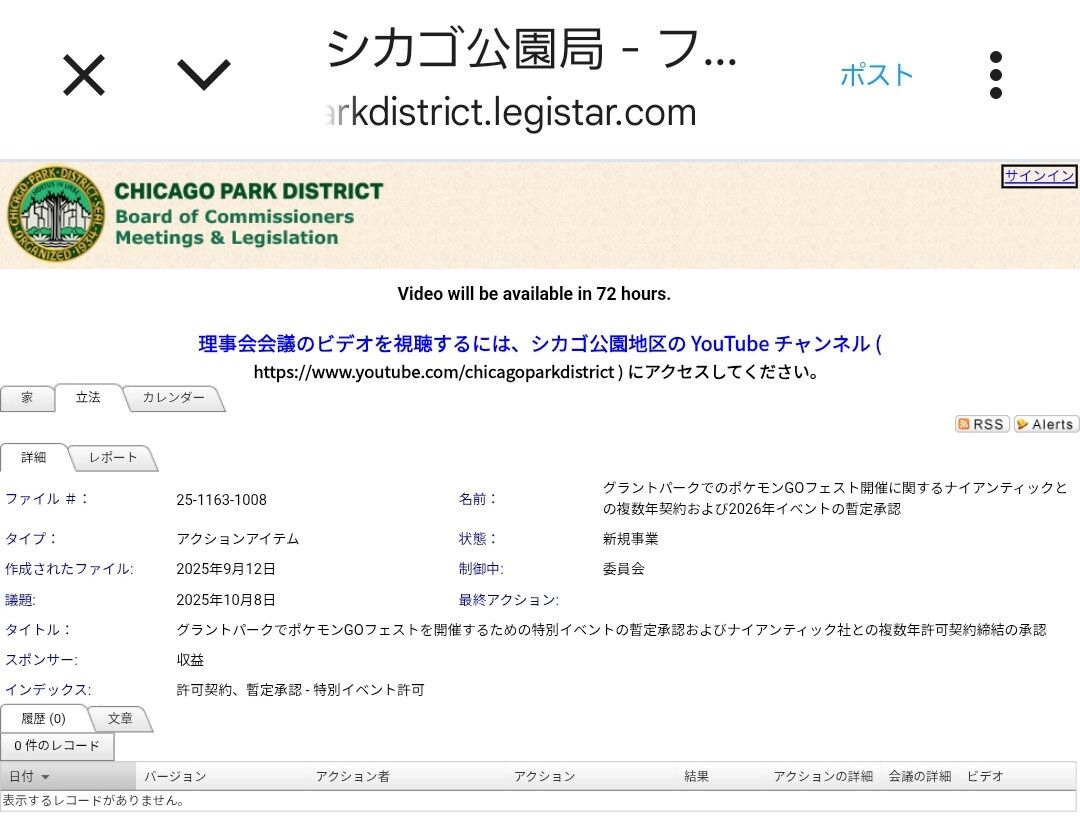Open the カレンダー tab
This screenshot has height=826, width=1080.
(x=174, y=397)
